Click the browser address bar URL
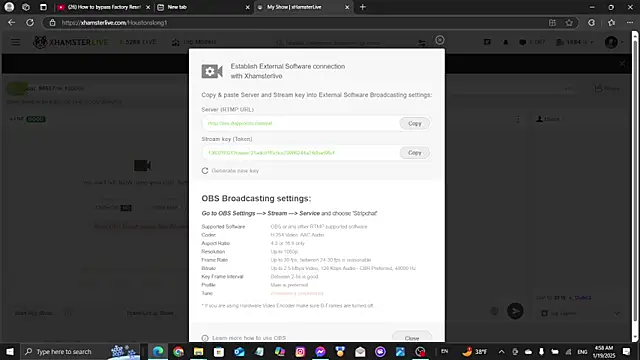 pyautogui.click(x=114, y=23)
